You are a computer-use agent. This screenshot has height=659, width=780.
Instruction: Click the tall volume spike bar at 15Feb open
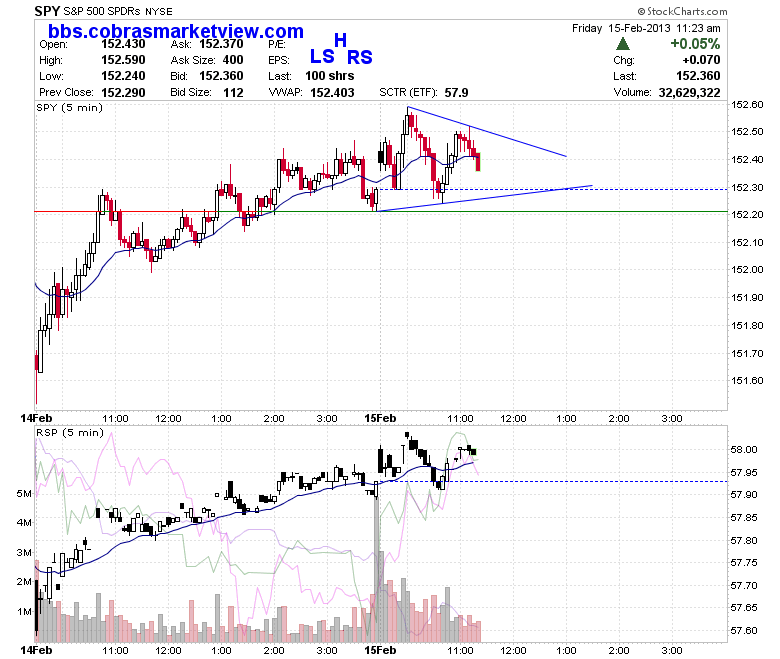click(x=376, y=570)
